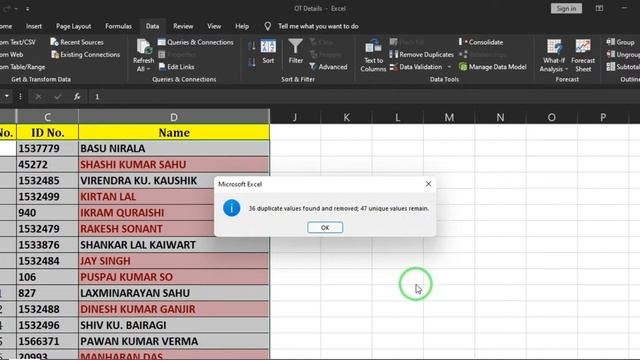Open Manage Data Model
Viewport: 640px width, 360px height.
click(493, 67)
